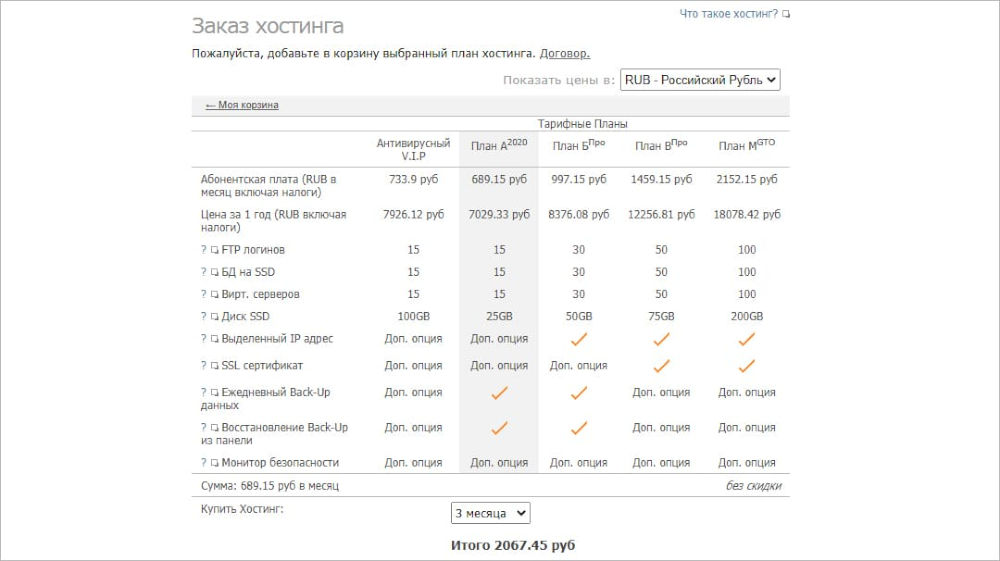Select the План А 2020 column header

498,146
